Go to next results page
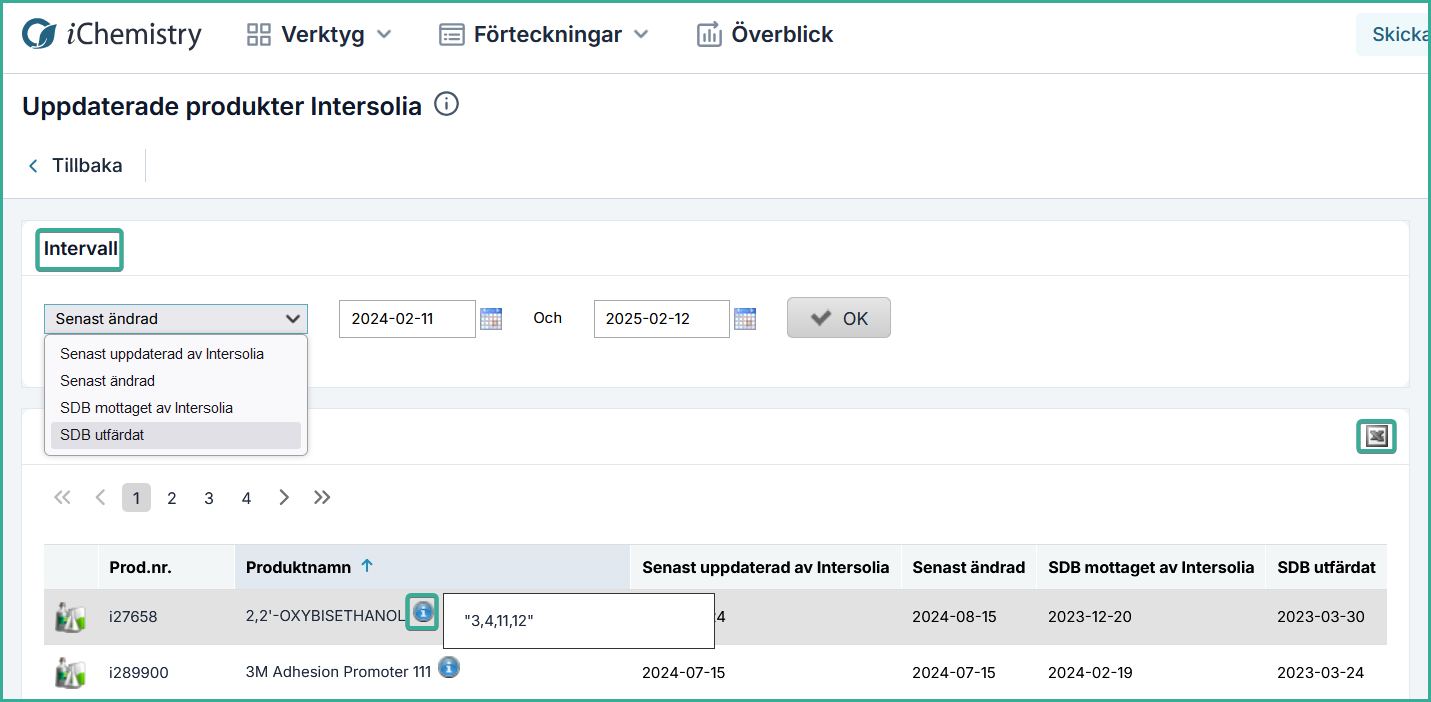Screen dimensions: 1431x702 tap(284, 497)
